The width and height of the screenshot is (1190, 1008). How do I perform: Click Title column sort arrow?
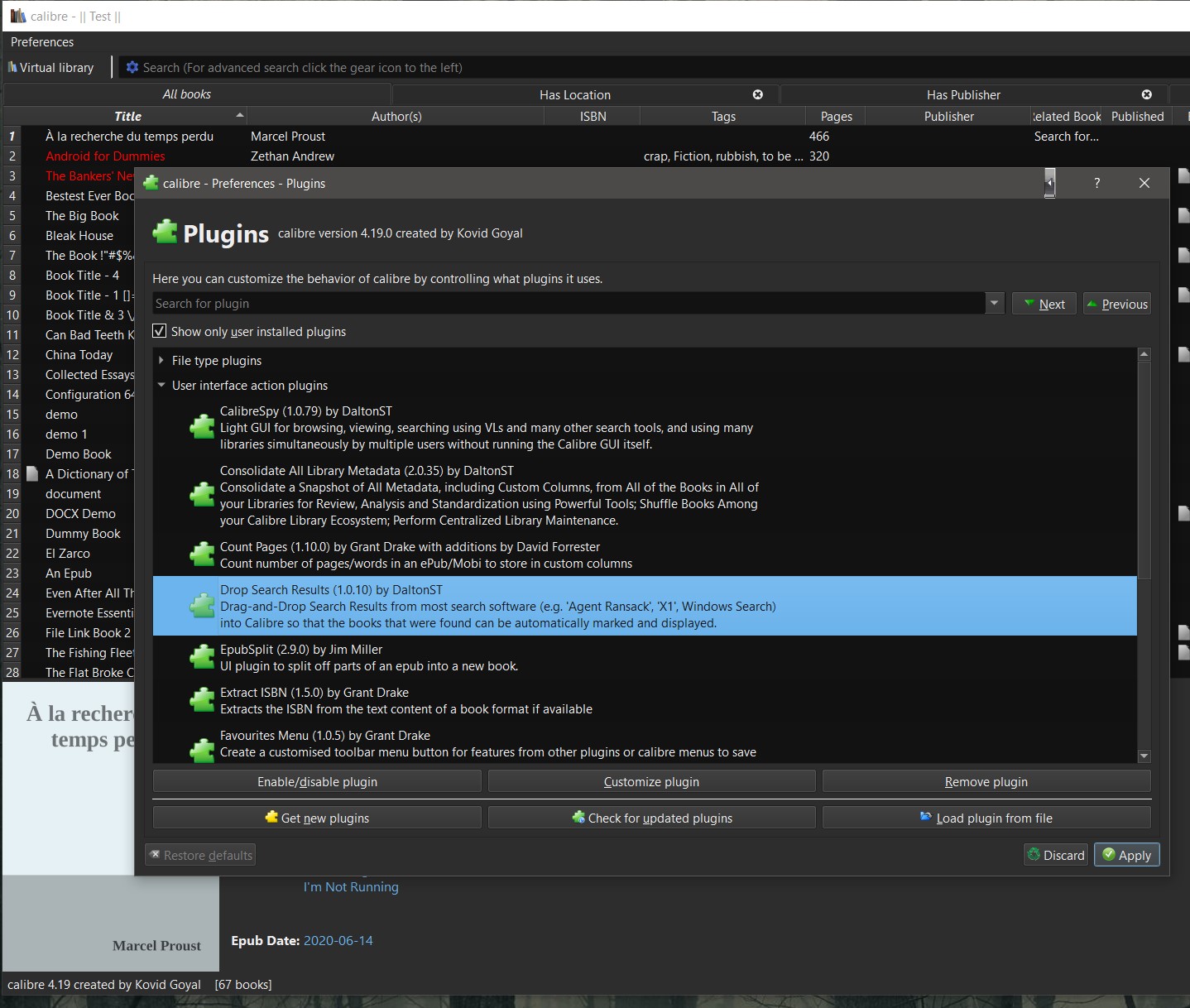(x=239, y=115)
